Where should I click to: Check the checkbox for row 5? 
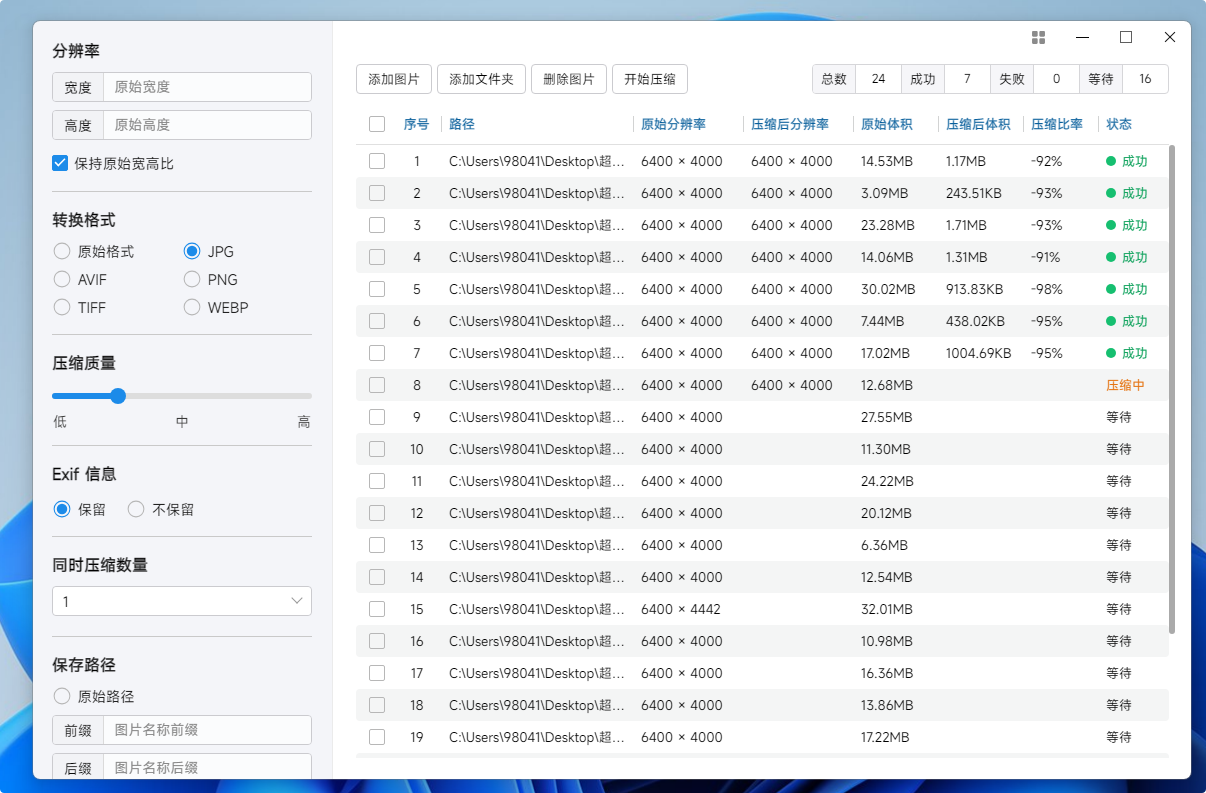(377, 289)
